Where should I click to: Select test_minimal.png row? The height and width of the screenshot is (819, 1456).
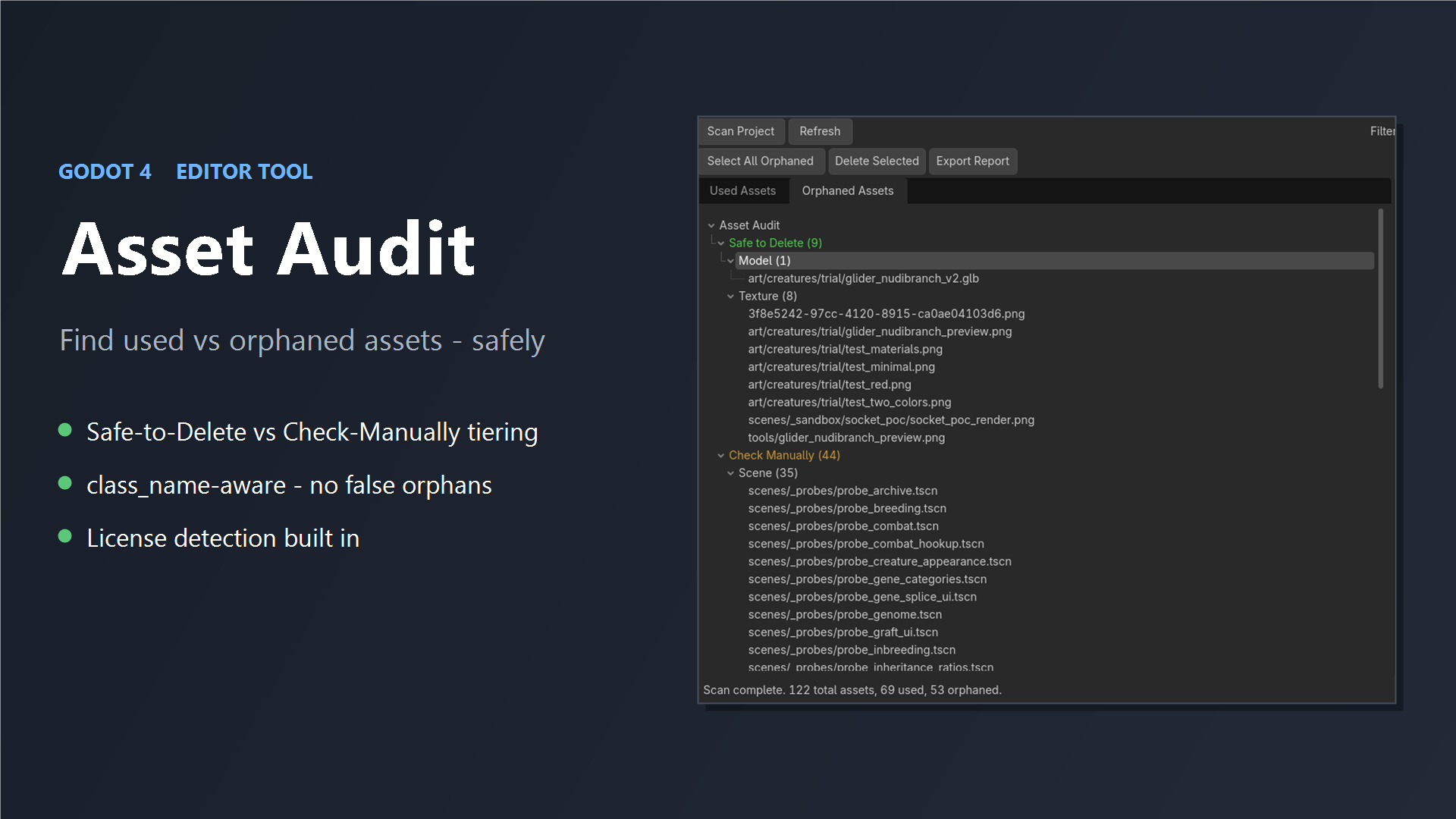(841, 367)
